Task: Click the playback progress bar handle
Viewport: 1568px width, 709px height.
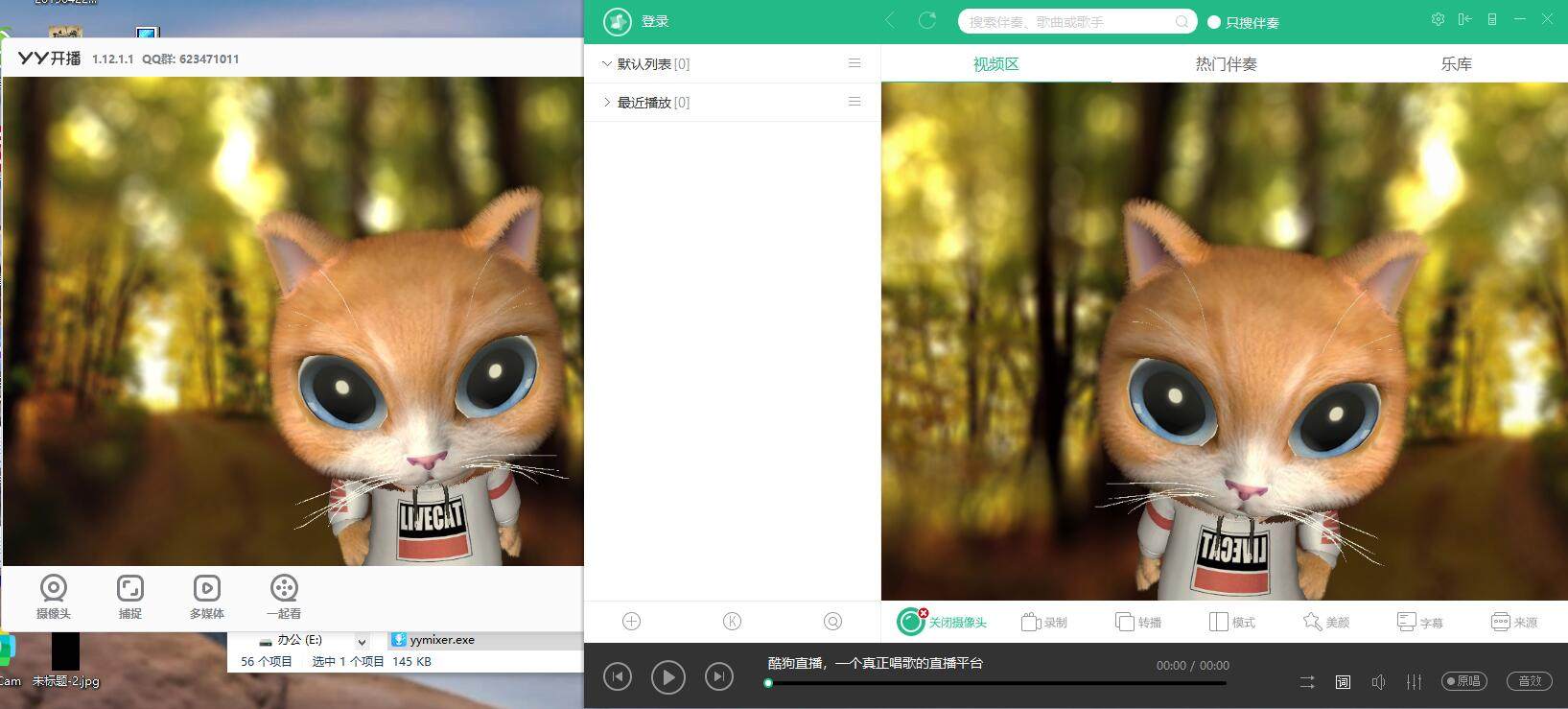Action: point(768,683)
